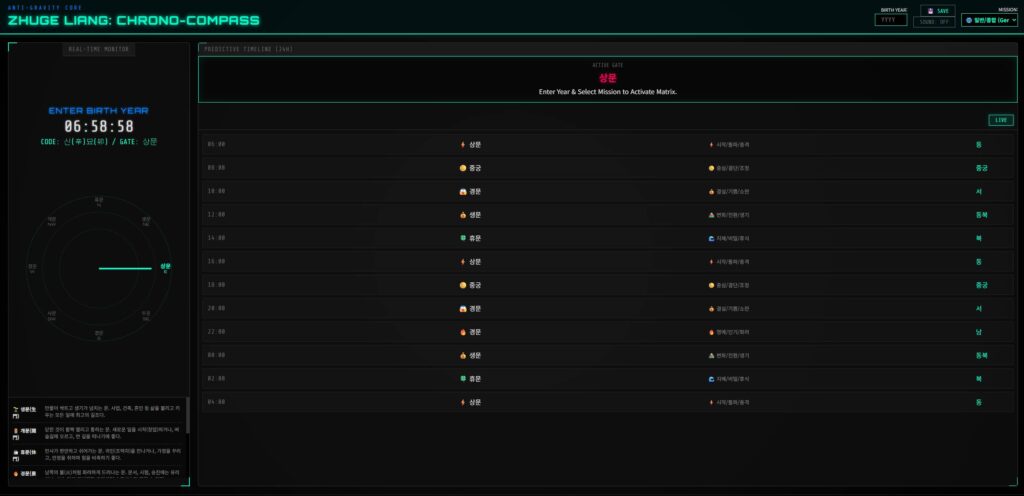Click the SAVE button icon

[930, 10]
